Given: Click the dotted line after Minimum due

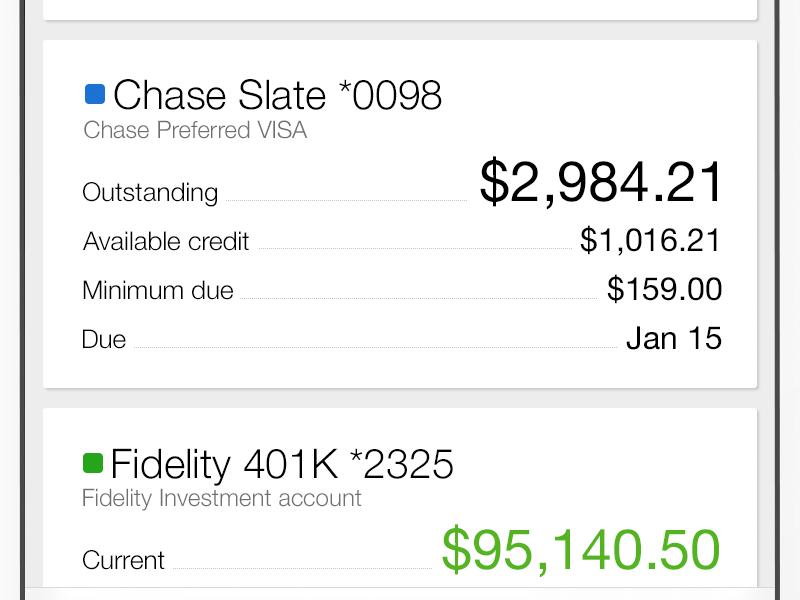Looking at the screenshot, I should 418,298.
